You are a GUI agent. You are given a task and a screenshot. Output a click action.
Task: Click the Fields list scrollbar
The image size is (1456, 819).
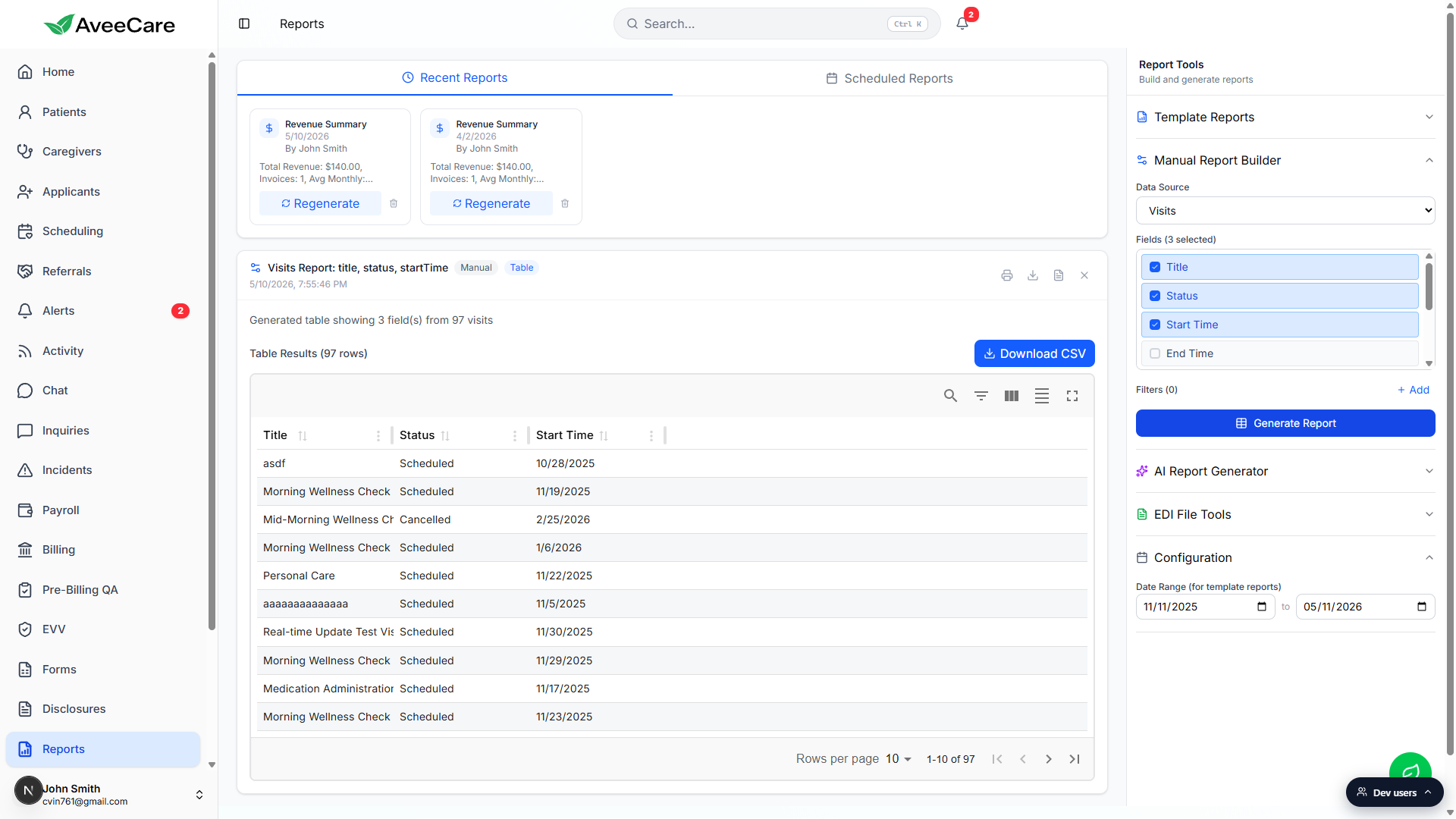click(x=1429, y=287)
